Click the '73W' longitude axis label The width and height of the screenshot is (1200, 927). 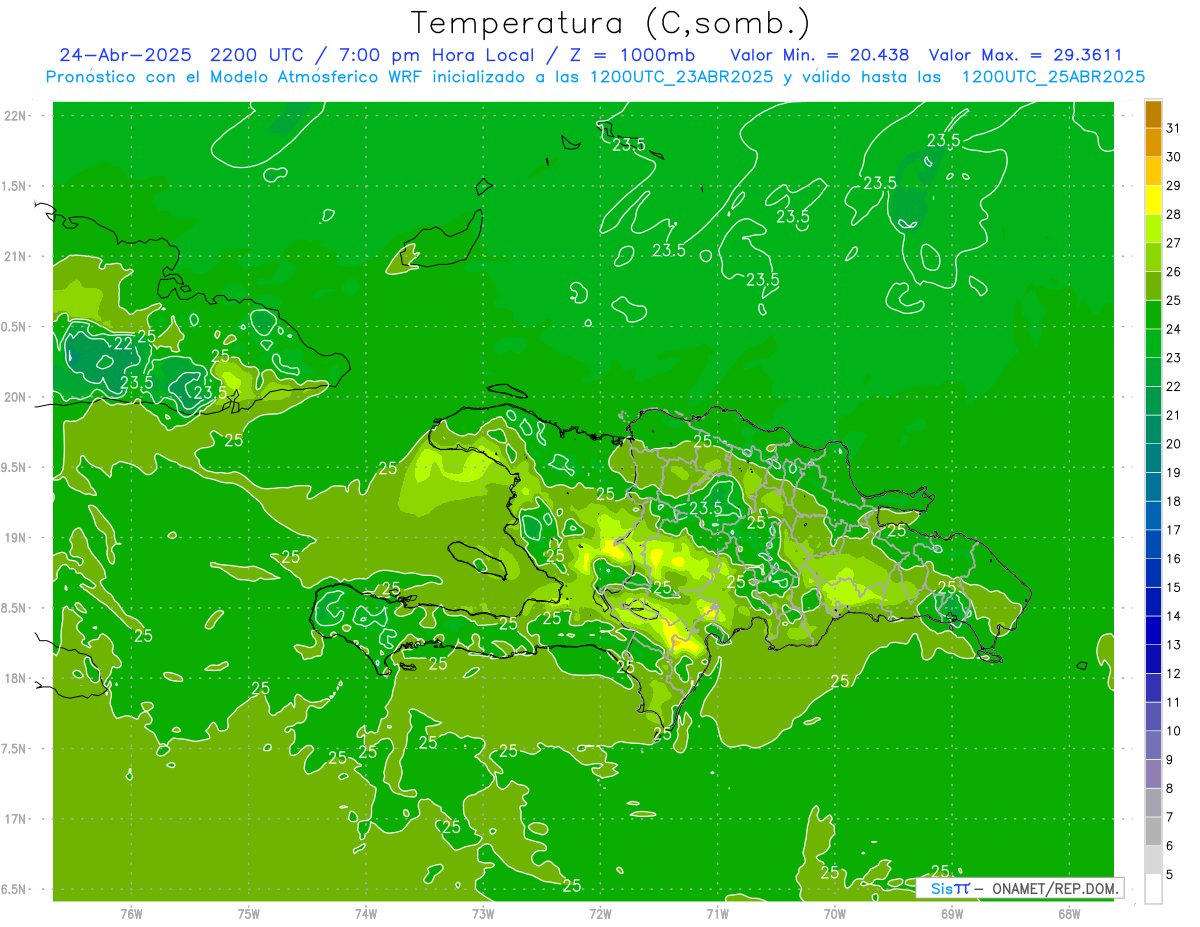point(483,913)
